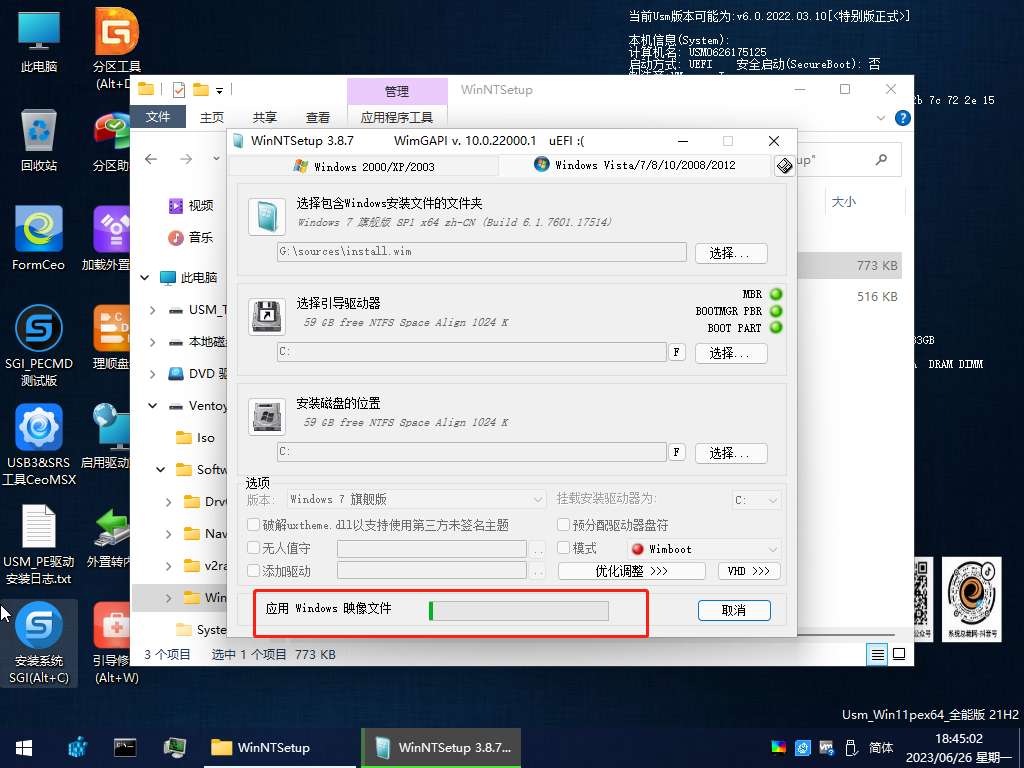The width and height of the screenshot is (1024, 768).
Task: Go back with Explorer back arrow
Action: point(151,159)
